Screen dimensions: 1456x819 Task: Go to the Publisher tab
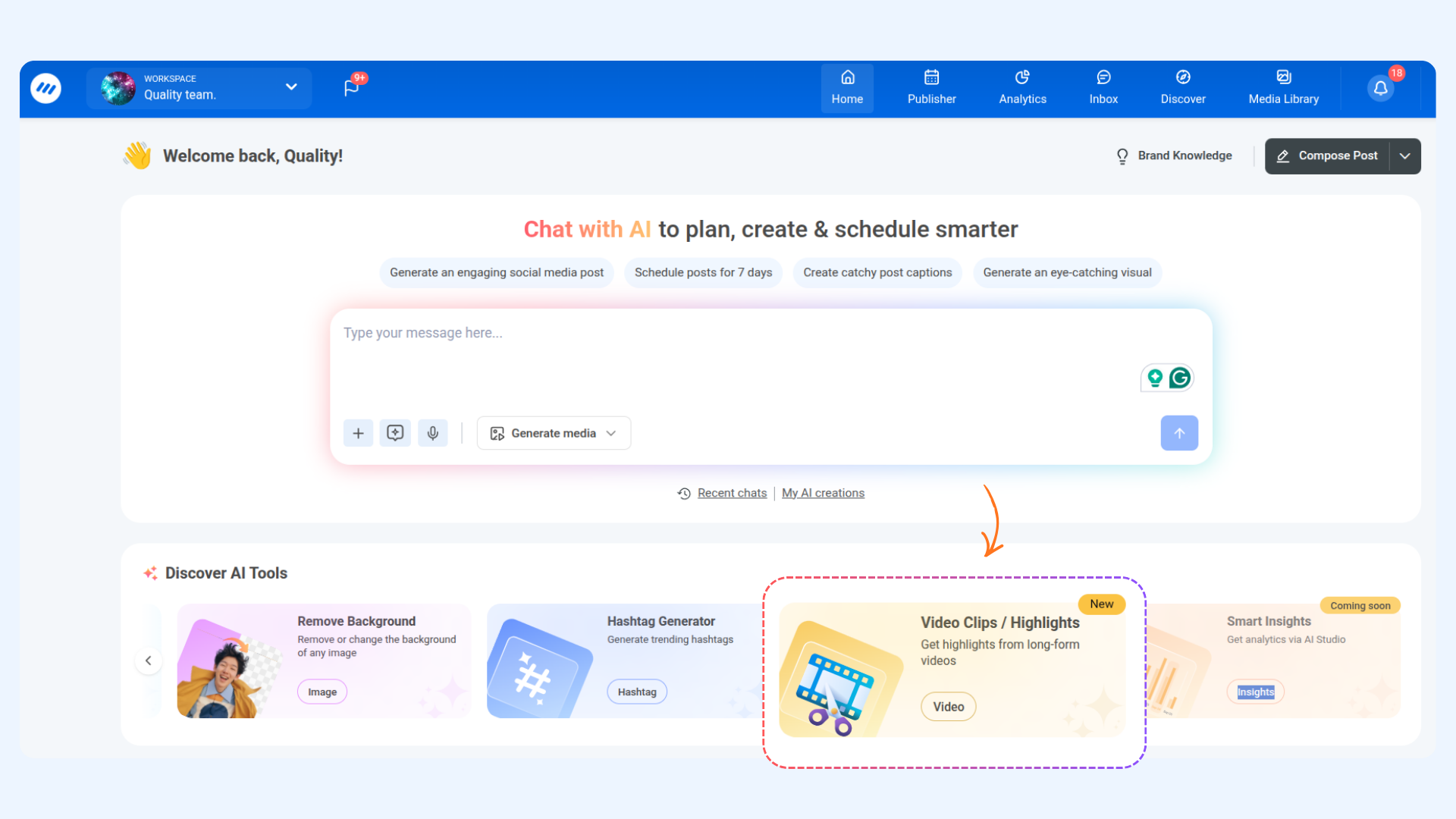931,88
